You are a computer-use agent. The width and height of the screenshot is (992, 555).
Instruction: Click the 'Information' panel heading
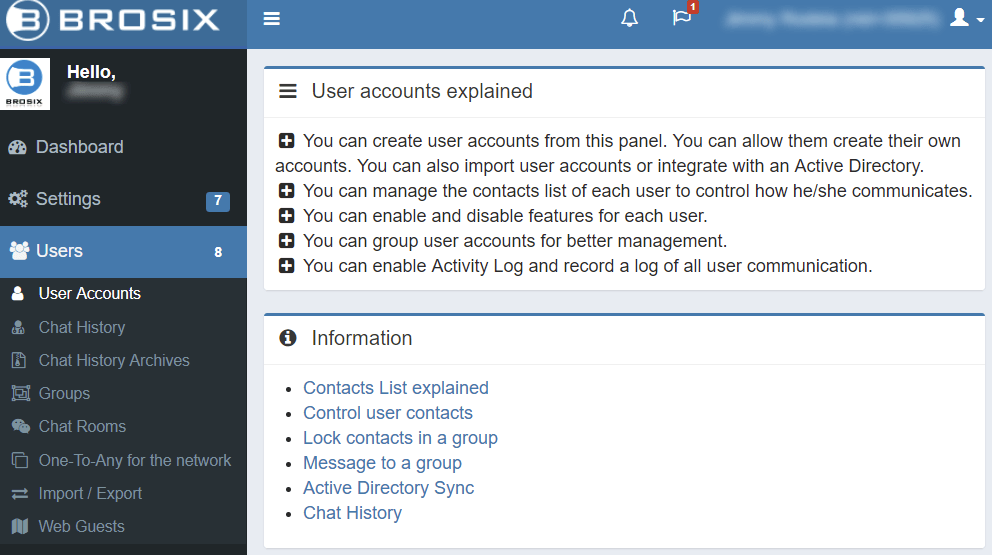pos(361,338)
